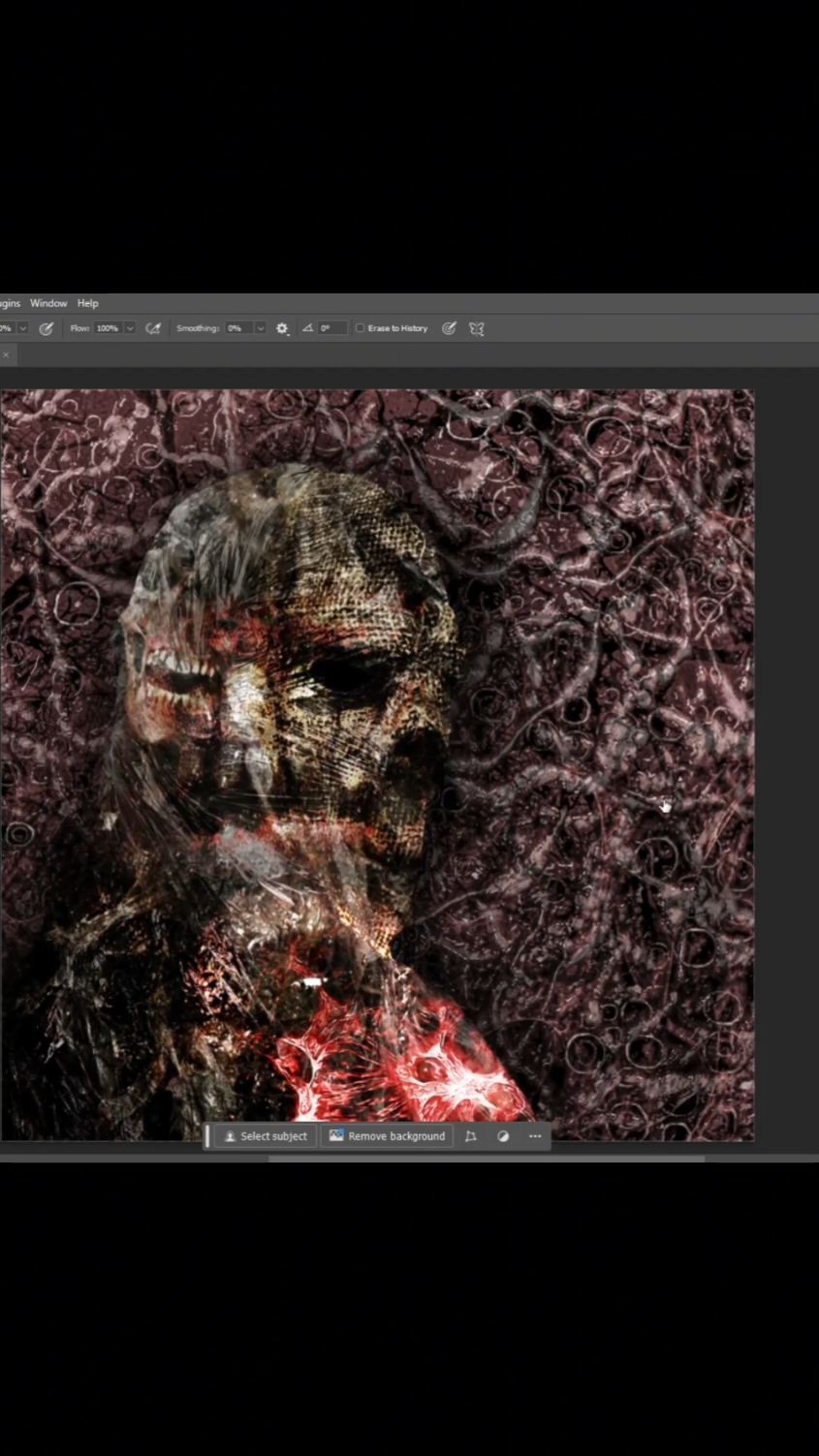Expand the Flow percentage dropdown
This screenshot has width=819, height=1456.
click(129, 328)
